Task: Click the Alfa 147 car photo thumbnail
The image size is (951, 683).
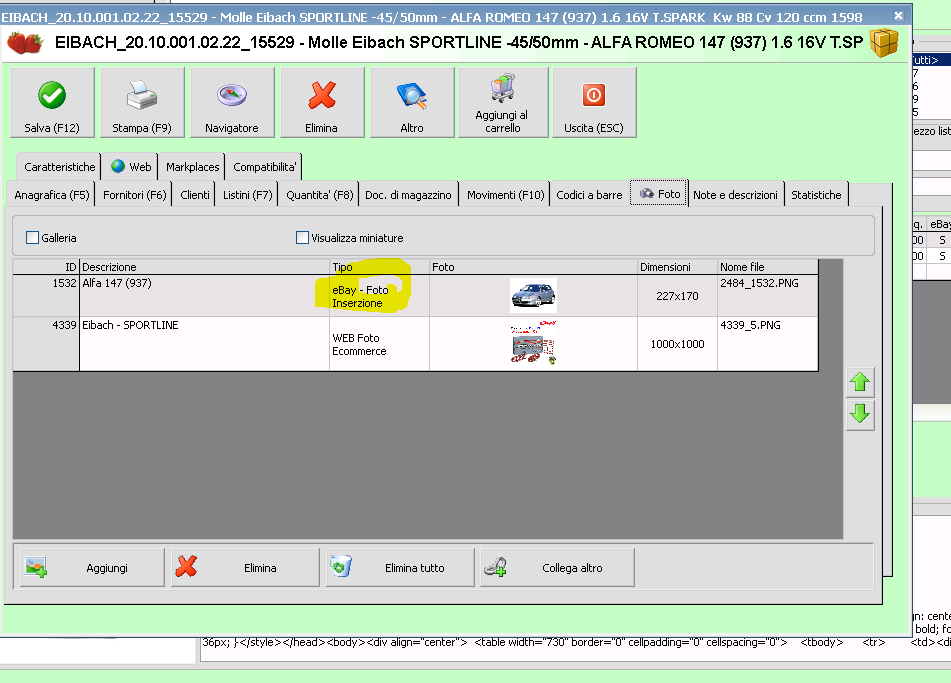Action: 533,295
